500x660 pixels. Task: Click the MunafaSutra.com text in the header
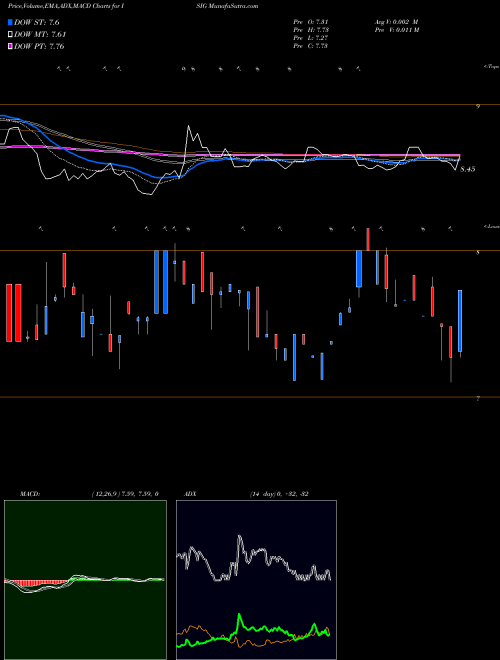coord(235,6)
